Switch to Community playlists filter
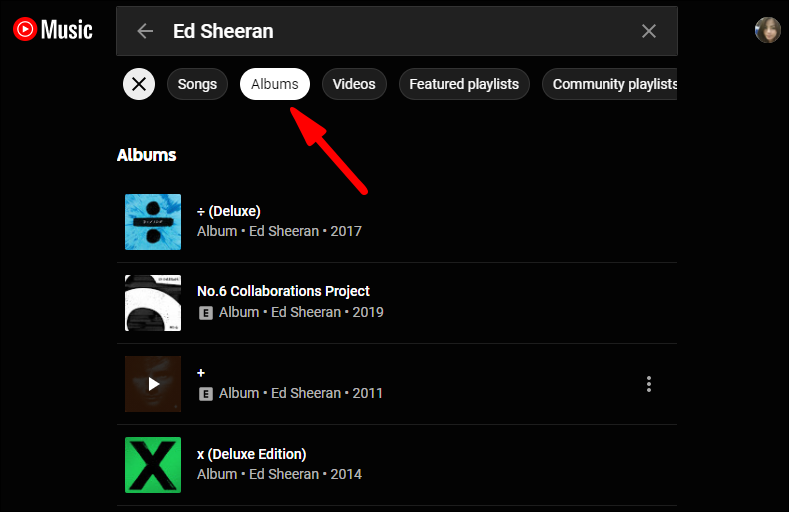The image size is (789, 512). (612, 84)
